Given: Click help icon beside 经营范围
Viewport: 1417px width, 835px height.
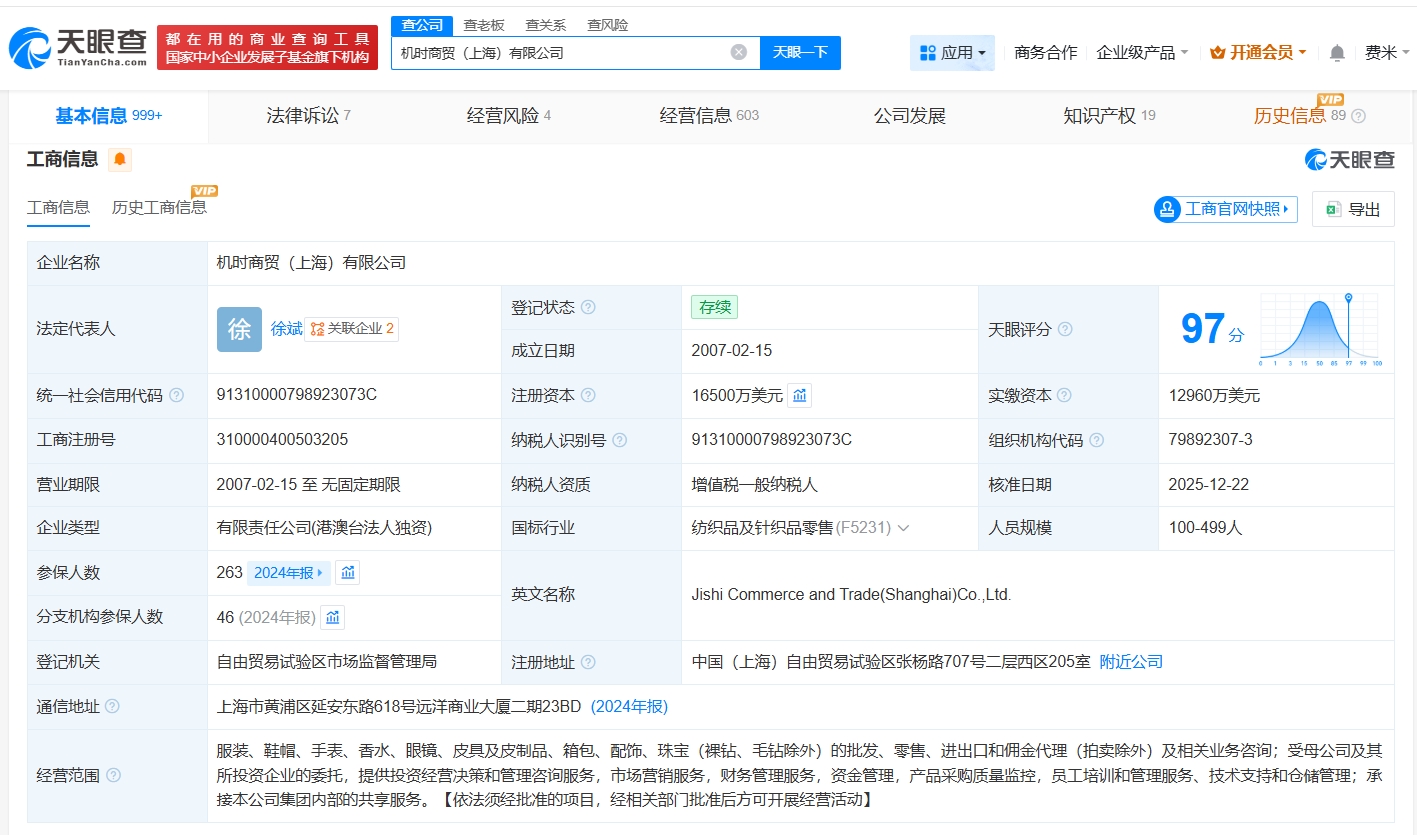Looking at the screenshot, I should point(114,775).
